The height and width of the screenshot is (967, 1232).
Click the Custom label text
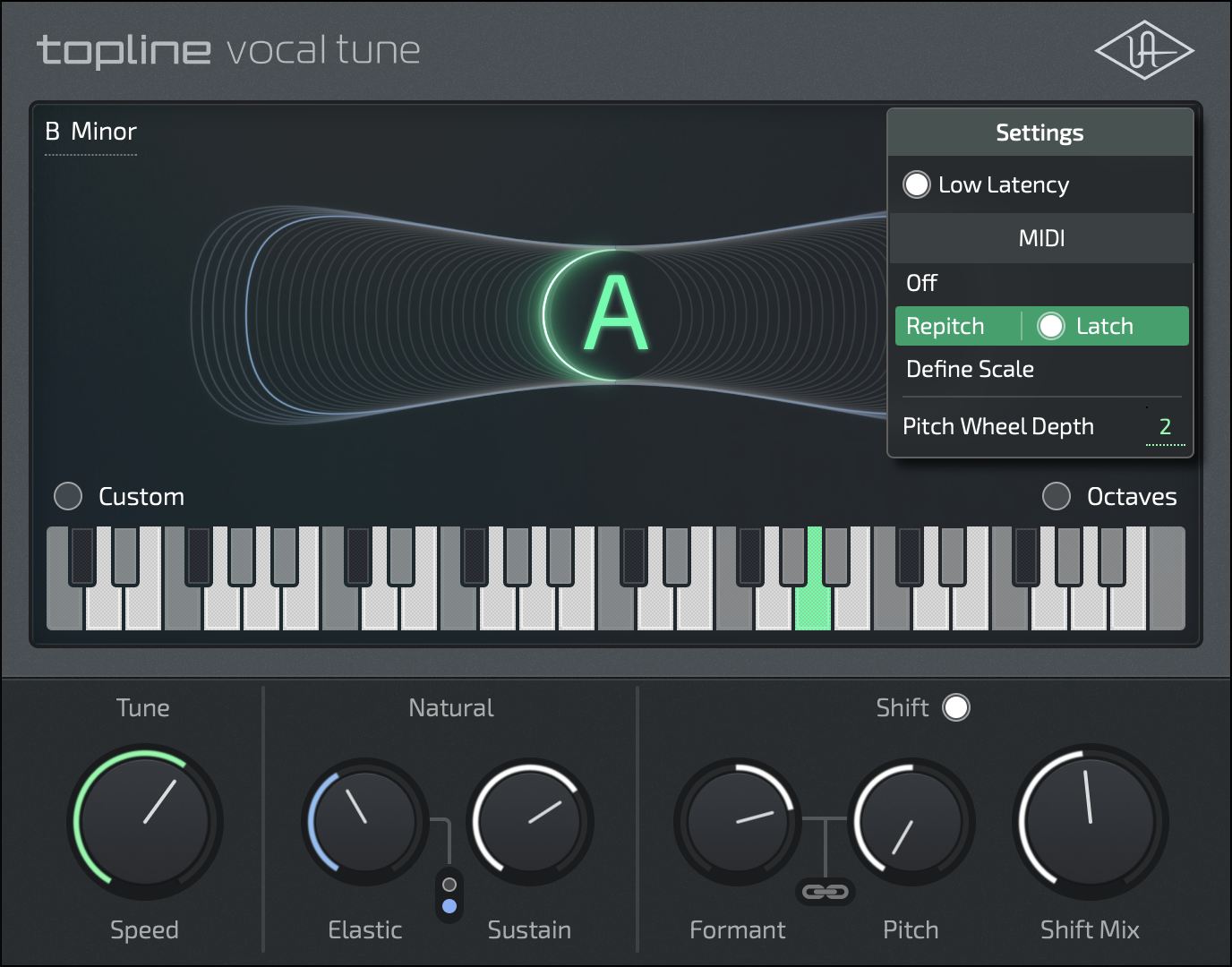coord(141,496)
